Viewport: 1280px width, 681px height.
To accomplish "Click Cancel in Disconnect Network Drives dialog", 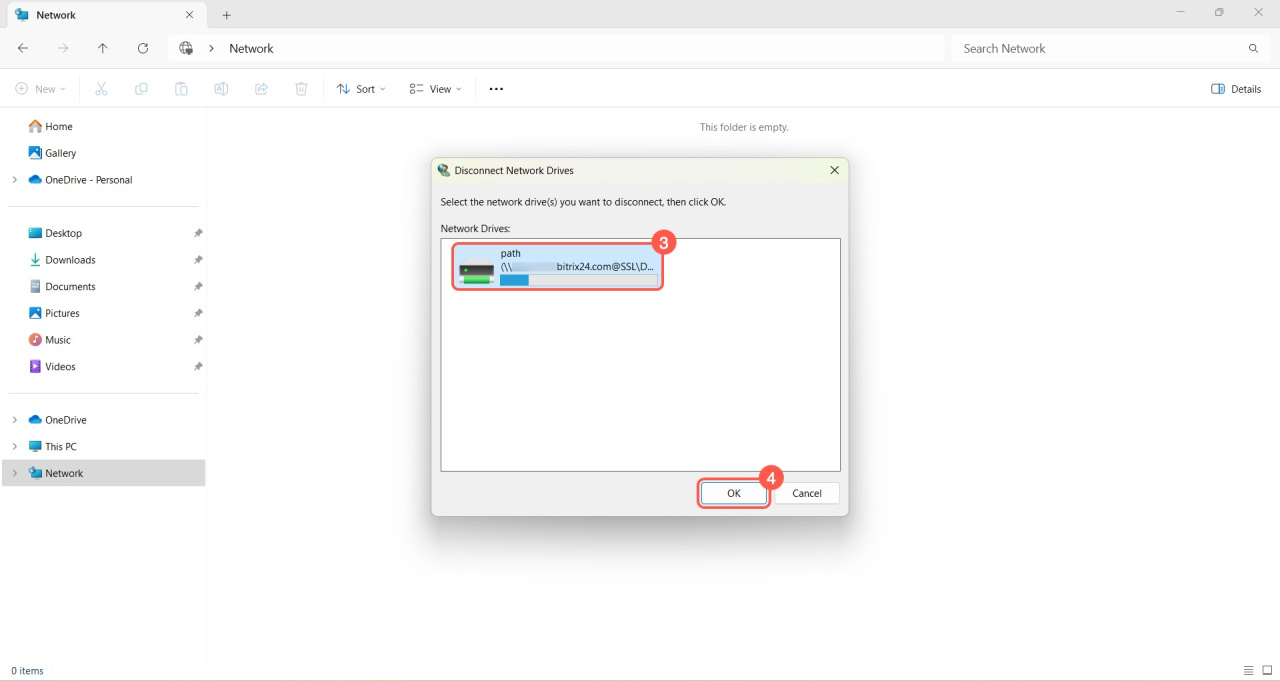I will click(x=806, y=493).
